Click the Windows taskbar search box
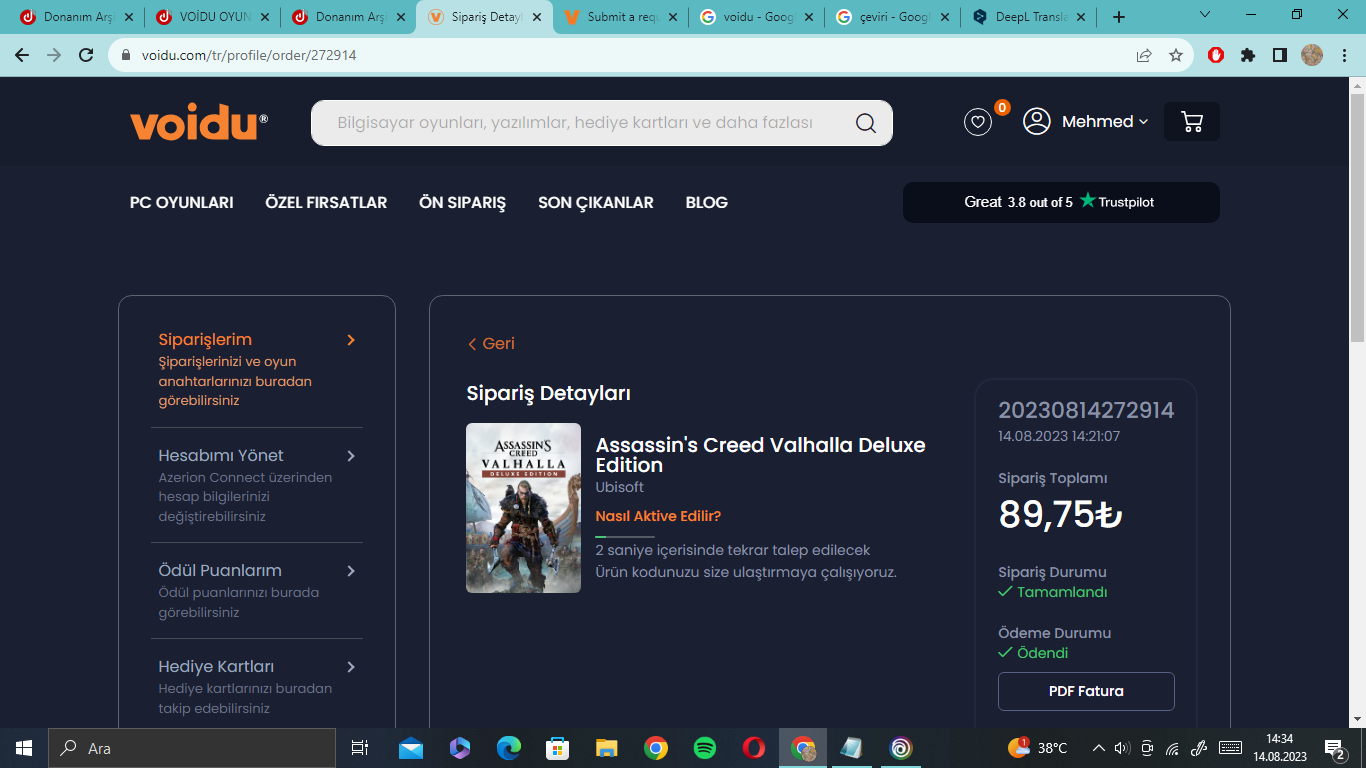This screenshot has width=1366, height=768. pos(191,748)
